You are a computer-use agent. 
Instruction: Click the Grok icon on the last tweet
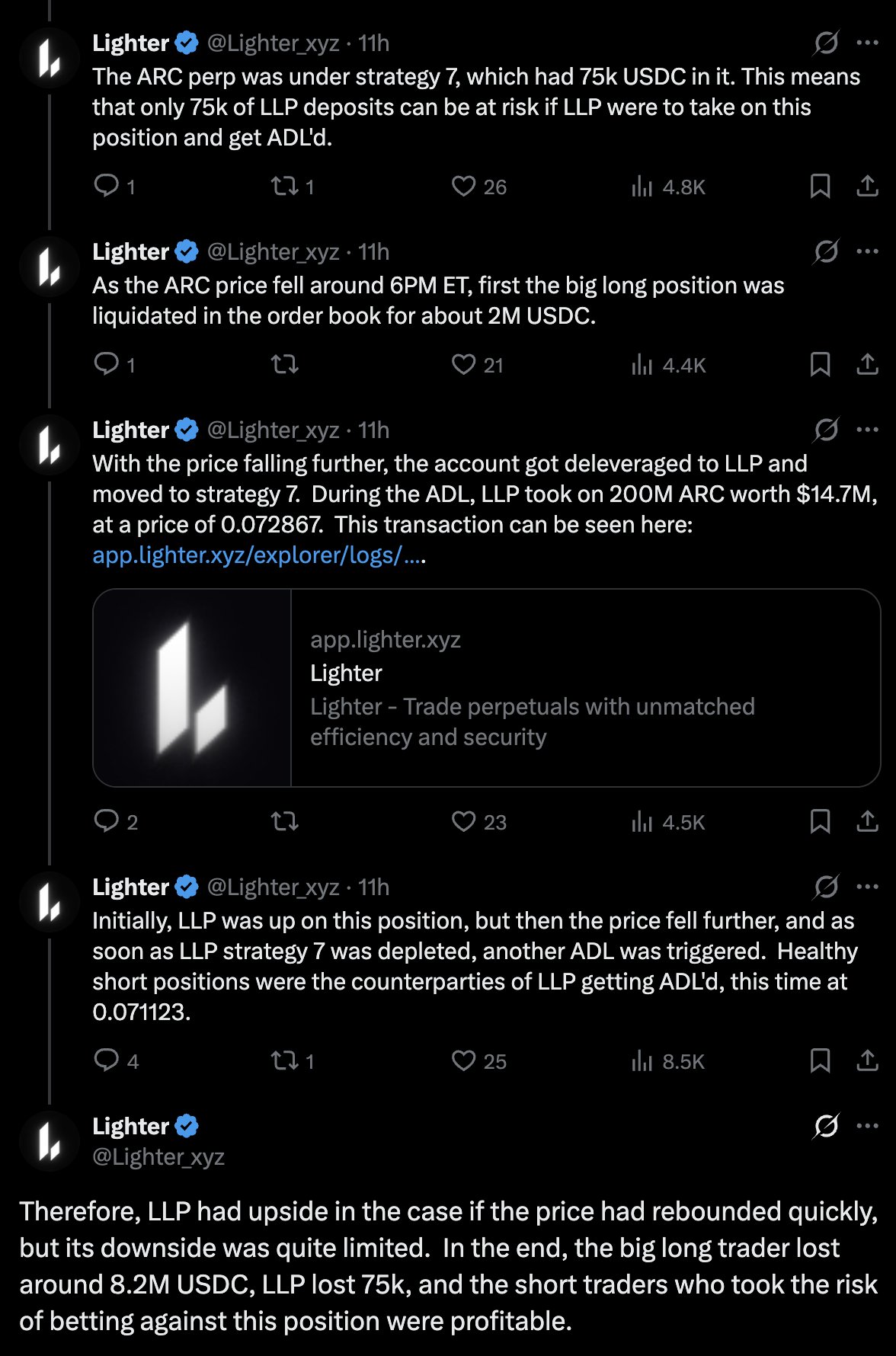tap(826, 1126)
